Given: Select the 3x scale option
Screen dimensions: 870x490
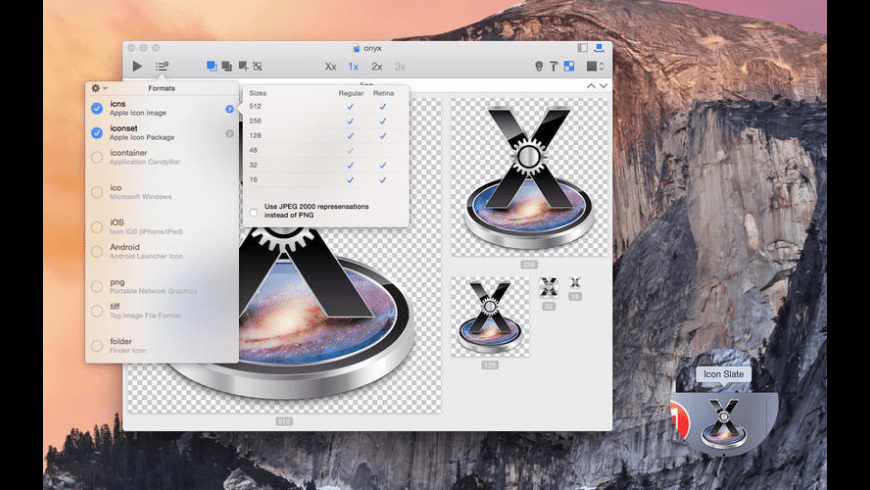Looking at the screenshot, I should pos(400,67).
